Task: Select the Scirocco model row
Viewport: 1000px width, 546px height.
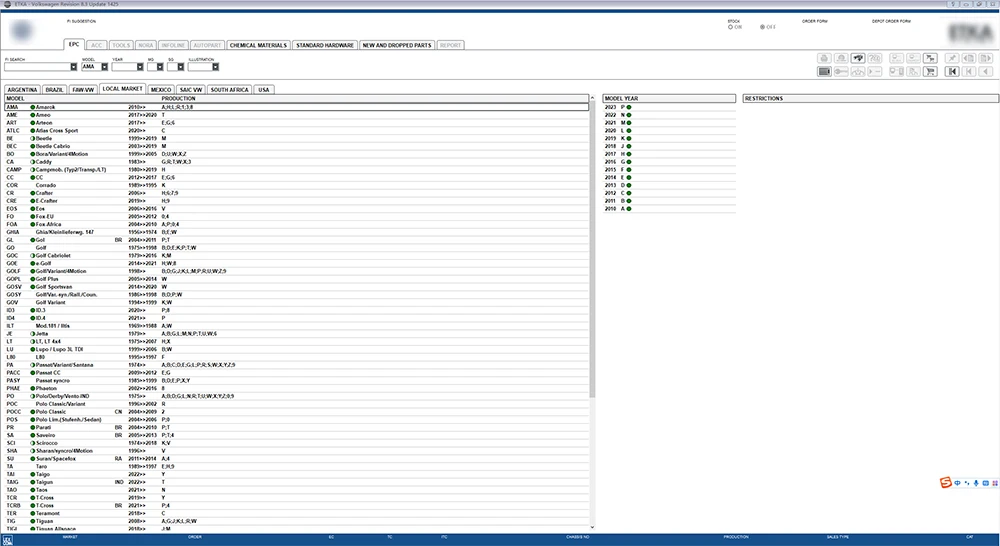Action: (x=297, y=443)
